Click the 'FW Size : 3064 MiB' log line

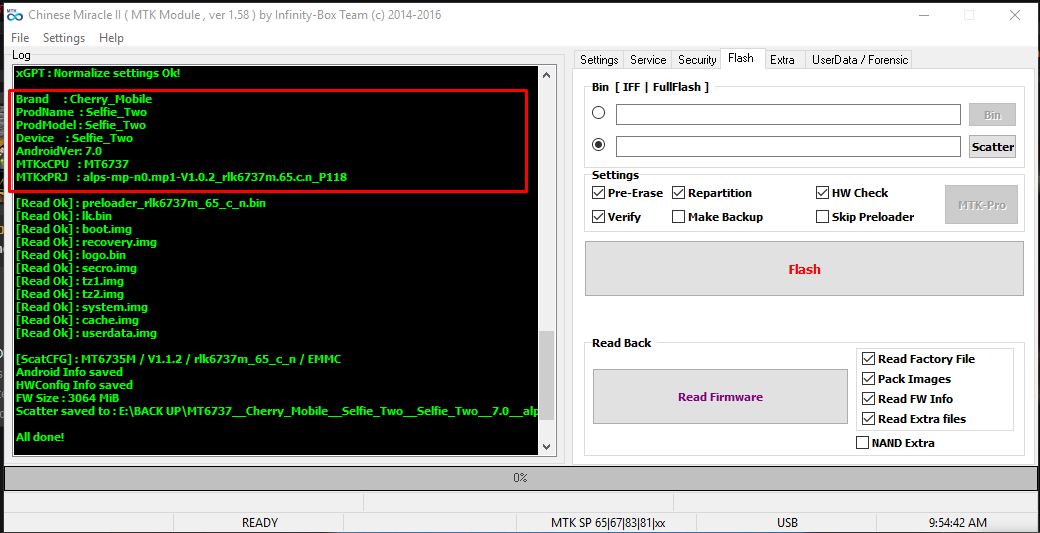68,398
